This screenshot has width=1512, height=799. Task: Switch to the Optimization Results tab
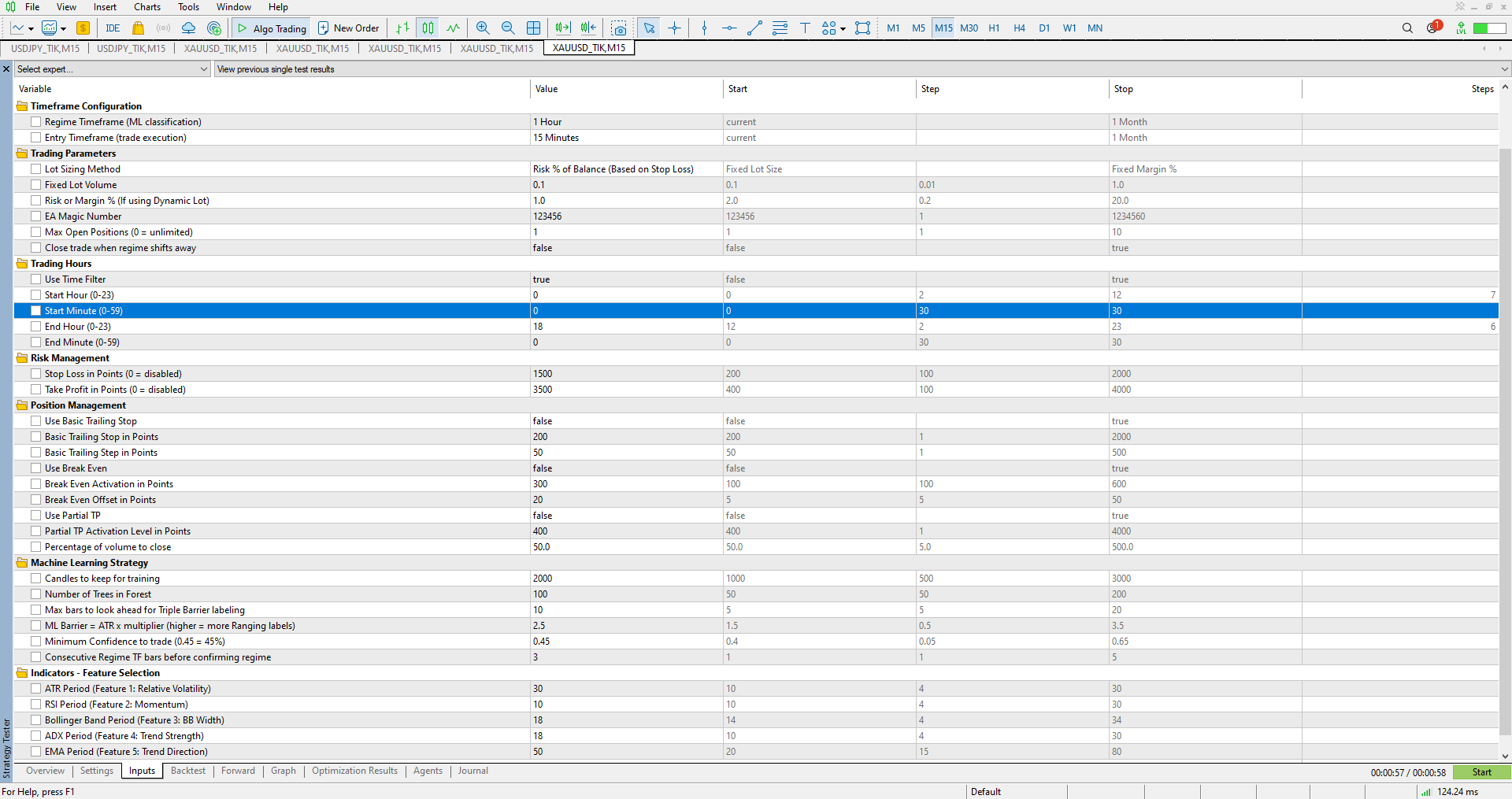[x=354, y=771]
